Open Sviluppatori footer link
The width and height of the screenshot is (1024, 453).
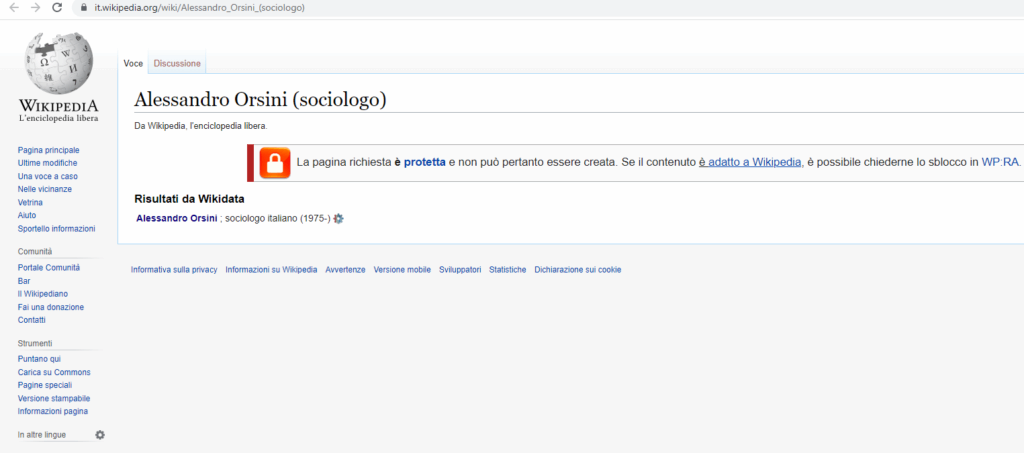460,270
